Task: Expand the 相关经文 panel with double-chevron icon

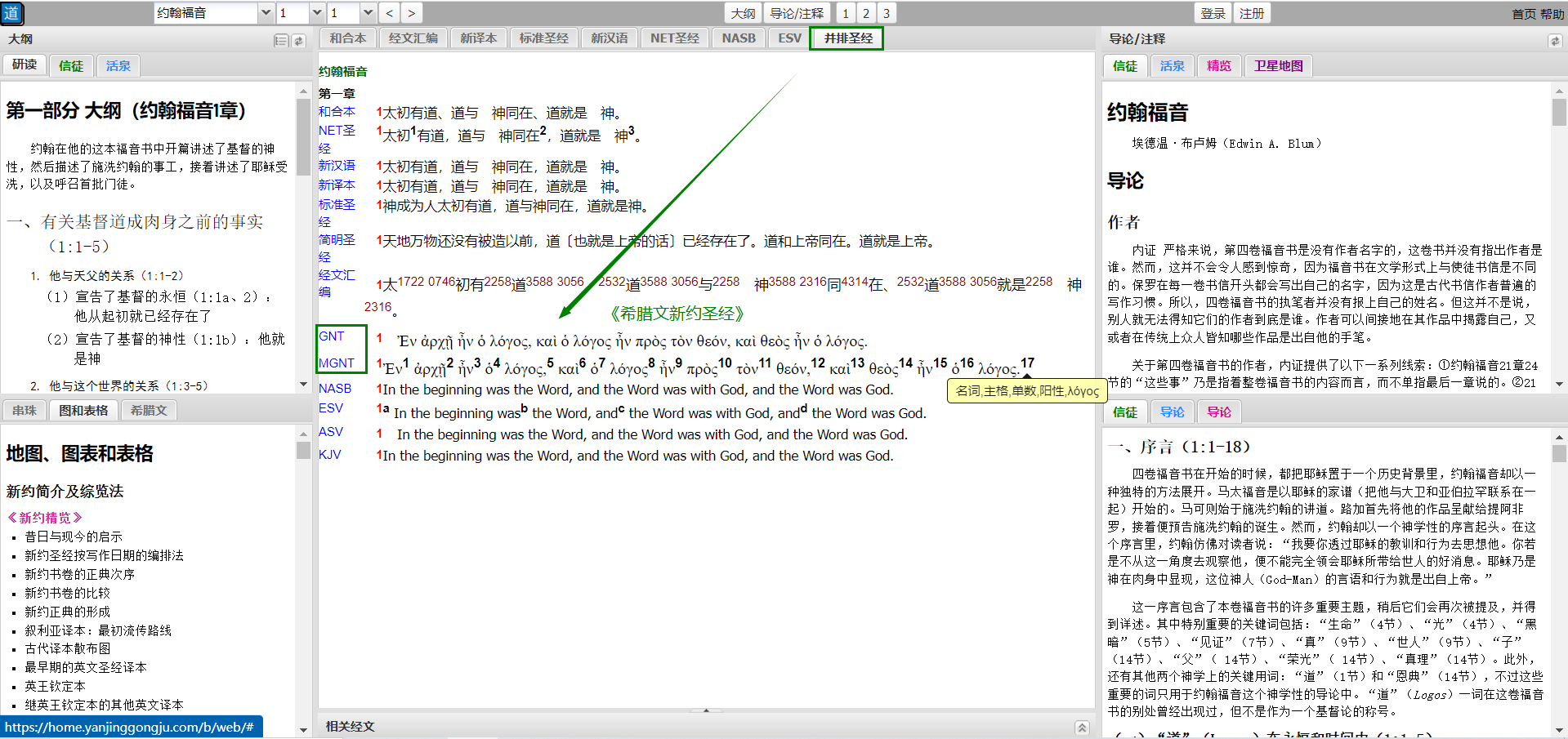Action: click(x=1082, y=727)
